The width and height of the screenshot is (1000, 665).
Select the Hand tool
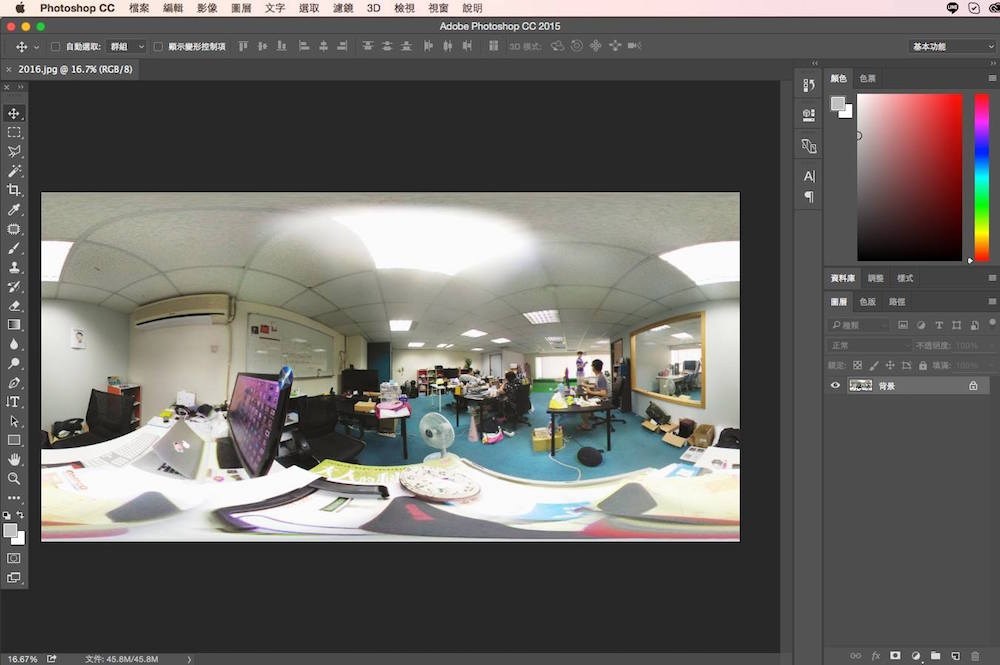(14, 459)
